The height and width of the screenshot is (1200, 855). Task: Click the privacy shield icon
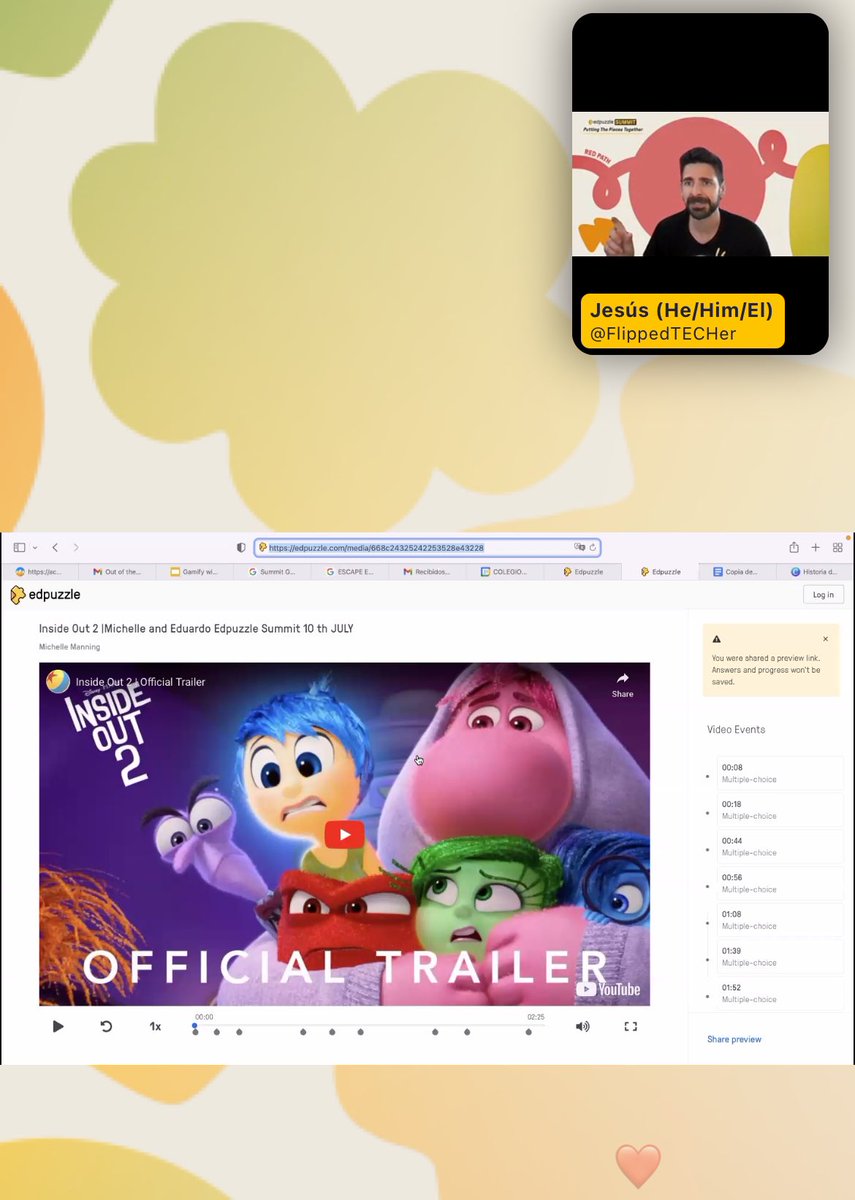pos(241,548)
